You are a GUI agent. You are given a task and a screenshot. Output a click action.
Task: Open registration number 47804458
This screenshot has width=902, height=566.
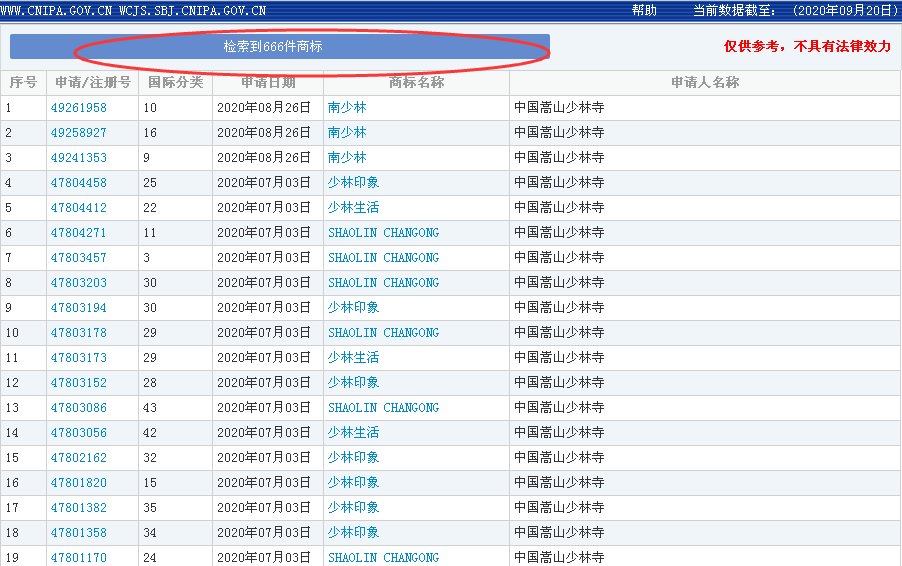[x=79, y=183]
